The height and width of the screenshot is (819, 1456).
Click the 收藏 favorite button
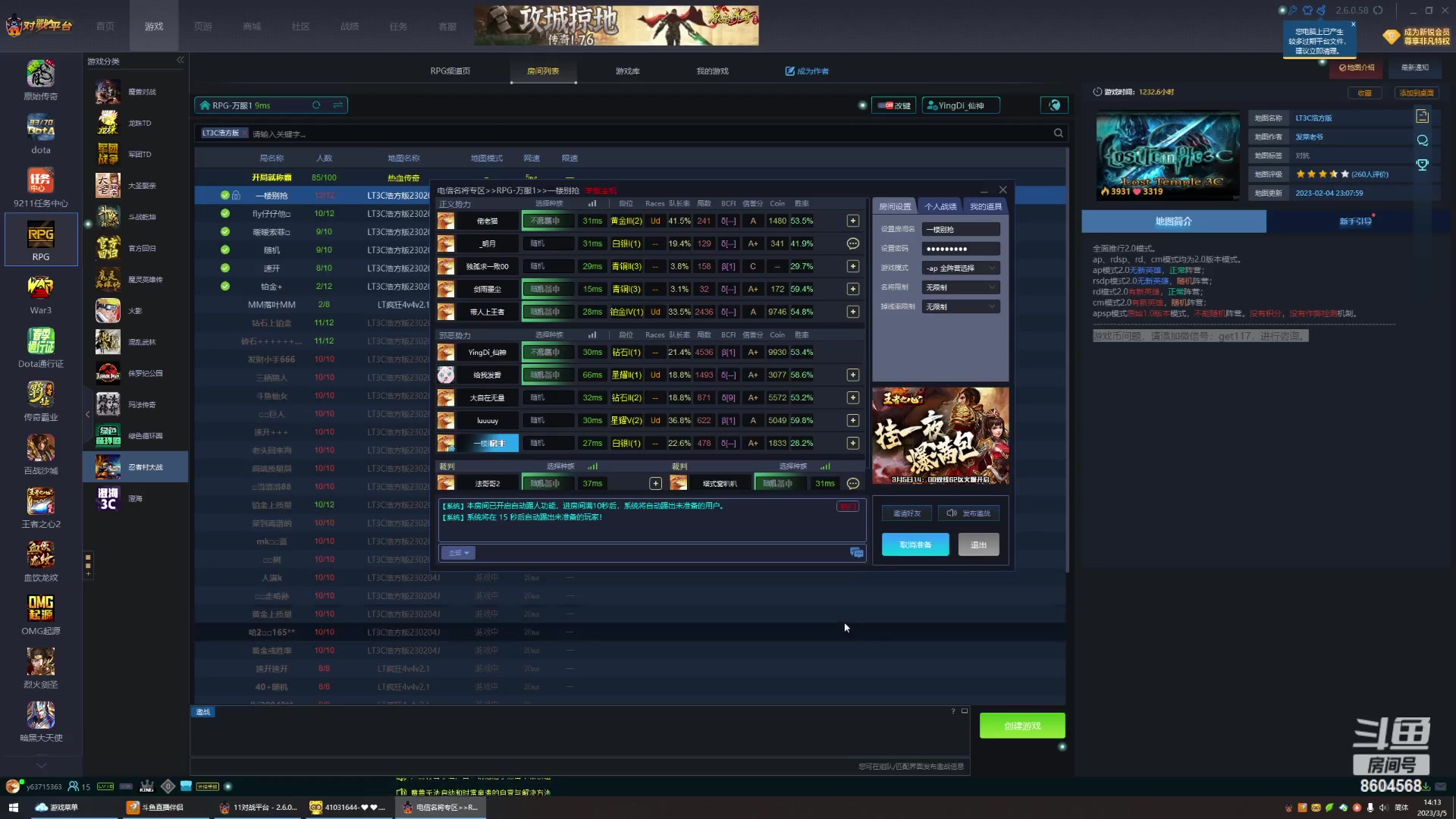pos(1364,93)
